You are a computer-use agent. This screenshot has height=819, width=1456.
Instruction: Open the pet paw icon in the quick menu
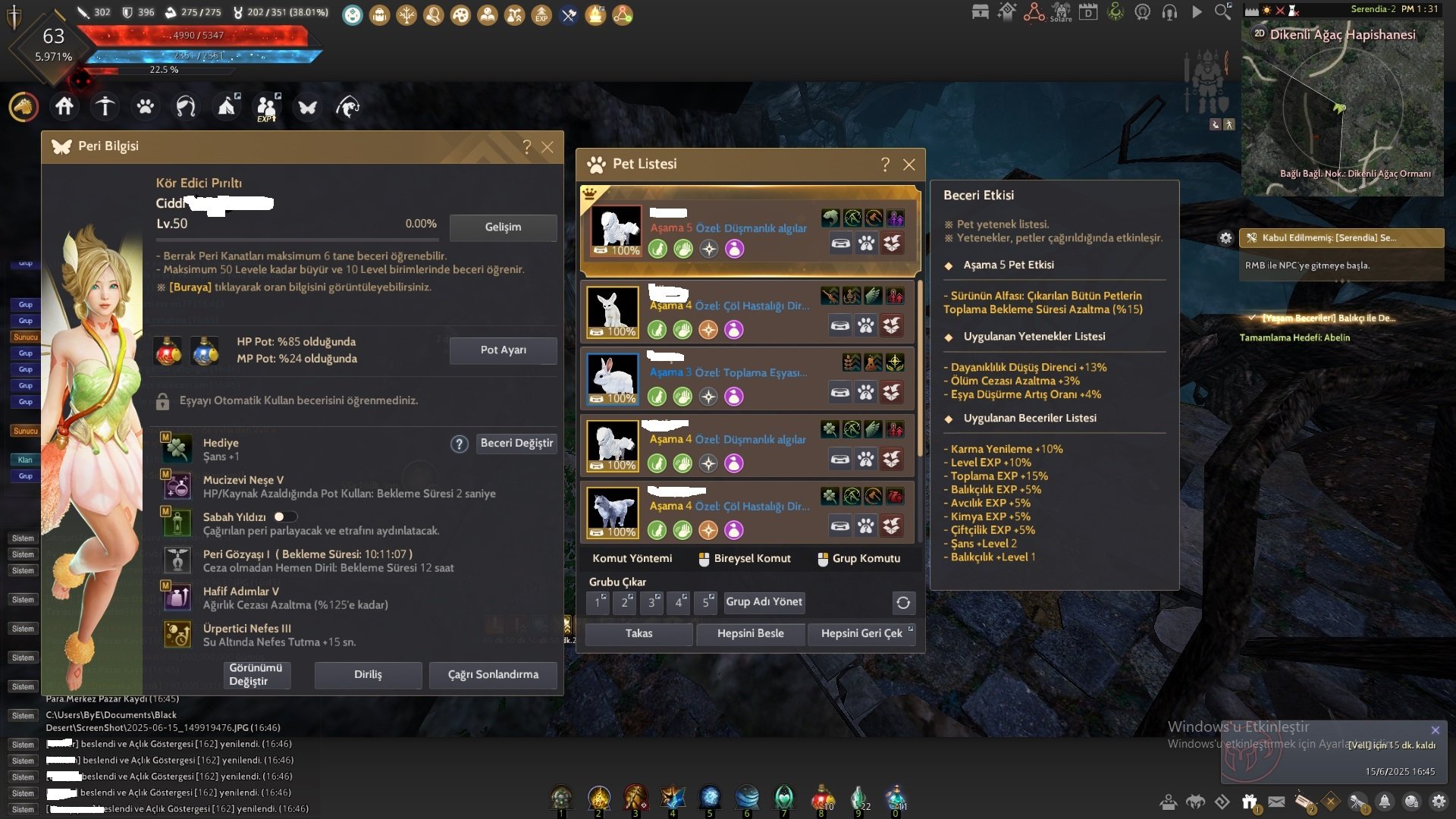[145, 107]
